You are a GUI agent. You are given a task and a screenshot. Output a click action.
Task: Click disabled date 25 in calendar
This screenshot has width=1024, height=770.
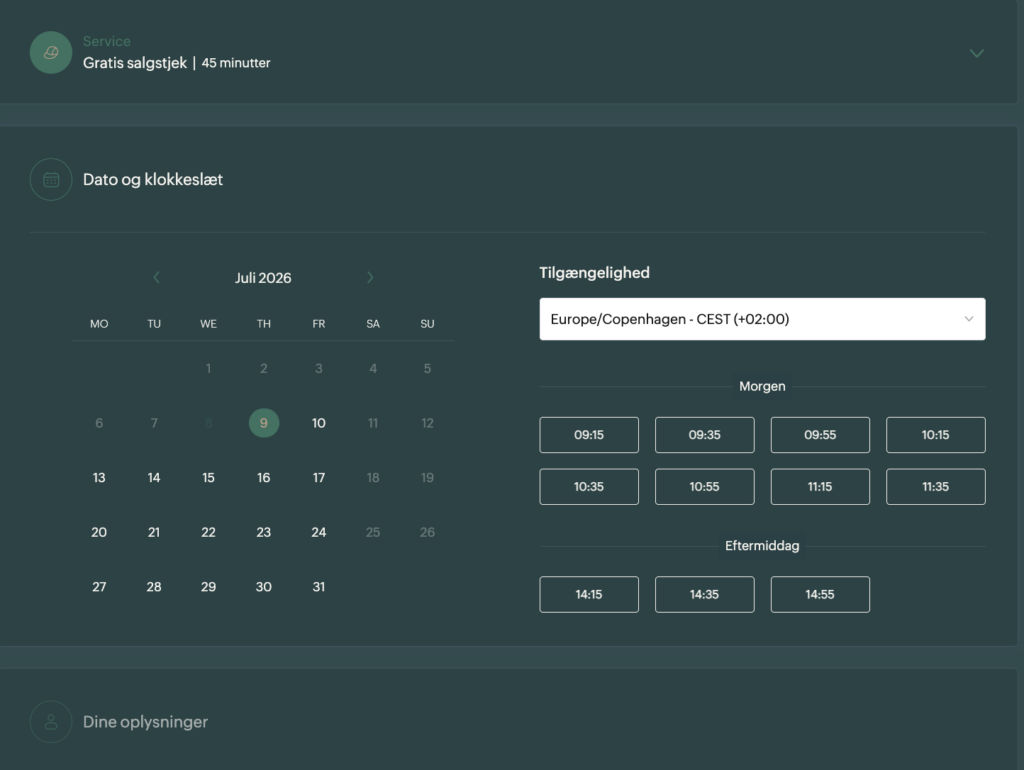point(373,532)
